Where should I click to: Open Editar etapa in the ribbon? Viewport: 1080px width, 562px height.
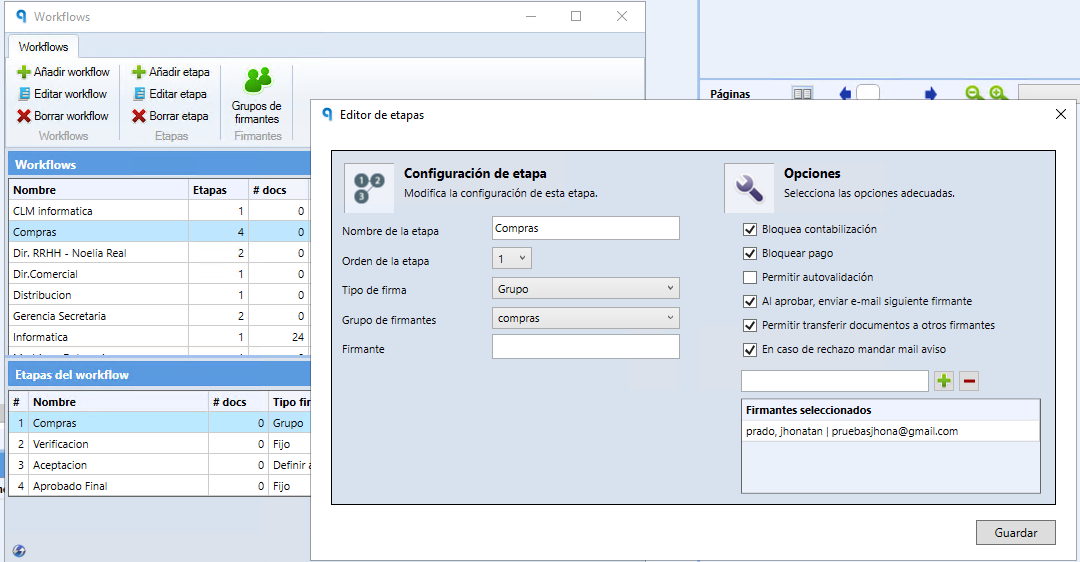[170, 94]
